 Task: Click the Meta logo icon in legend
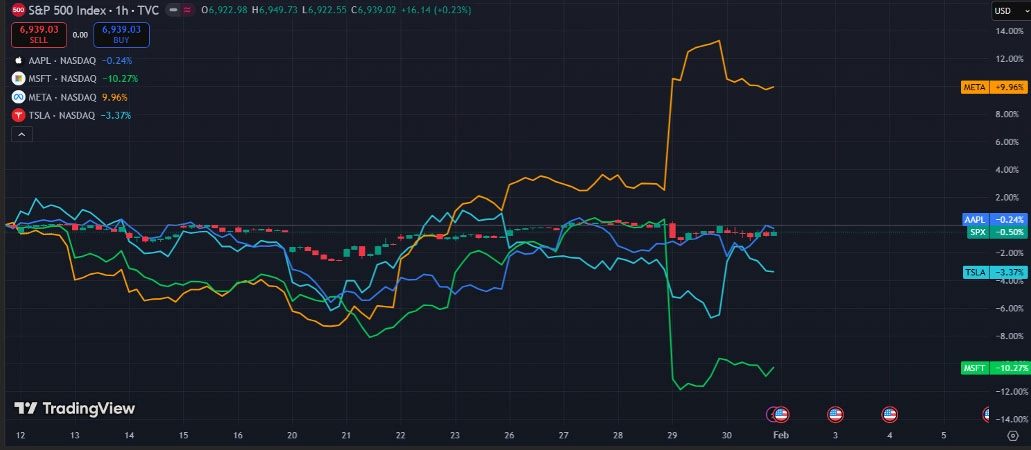point(19,97)
